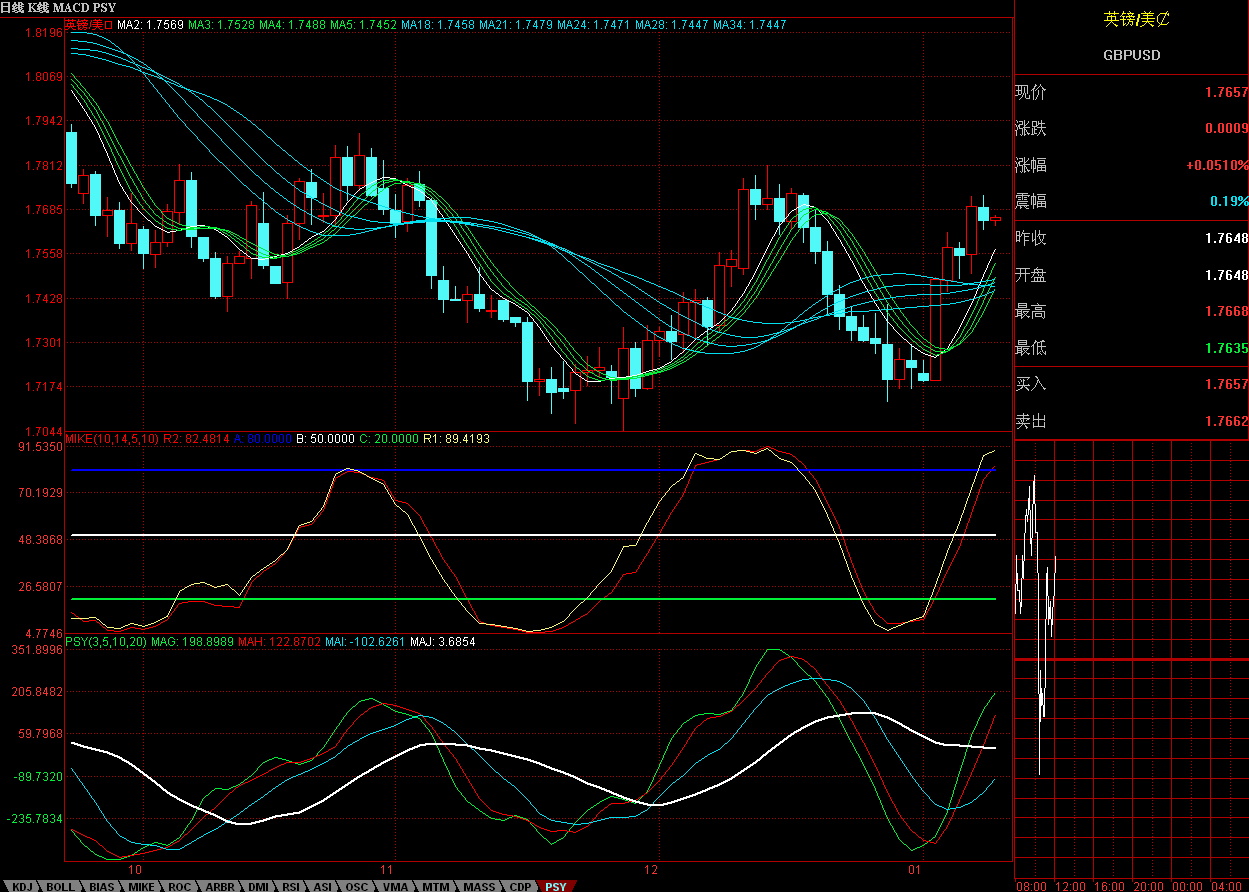Select the BIAS tab at bottom
The image size is (1249, 892).
point(101,886)
